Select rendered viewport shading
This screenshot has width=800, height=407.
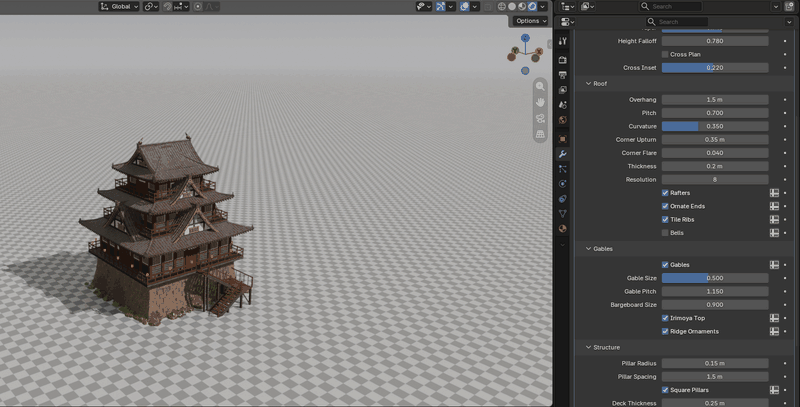click(532, 7)
